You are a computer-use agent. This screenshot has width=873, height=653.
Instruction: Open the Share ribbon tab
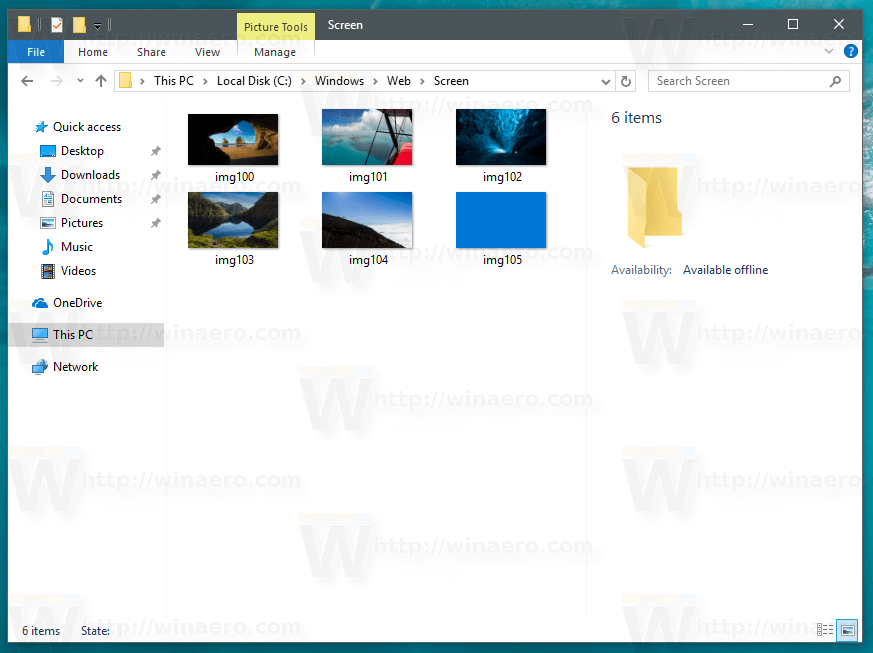(151, 52)
